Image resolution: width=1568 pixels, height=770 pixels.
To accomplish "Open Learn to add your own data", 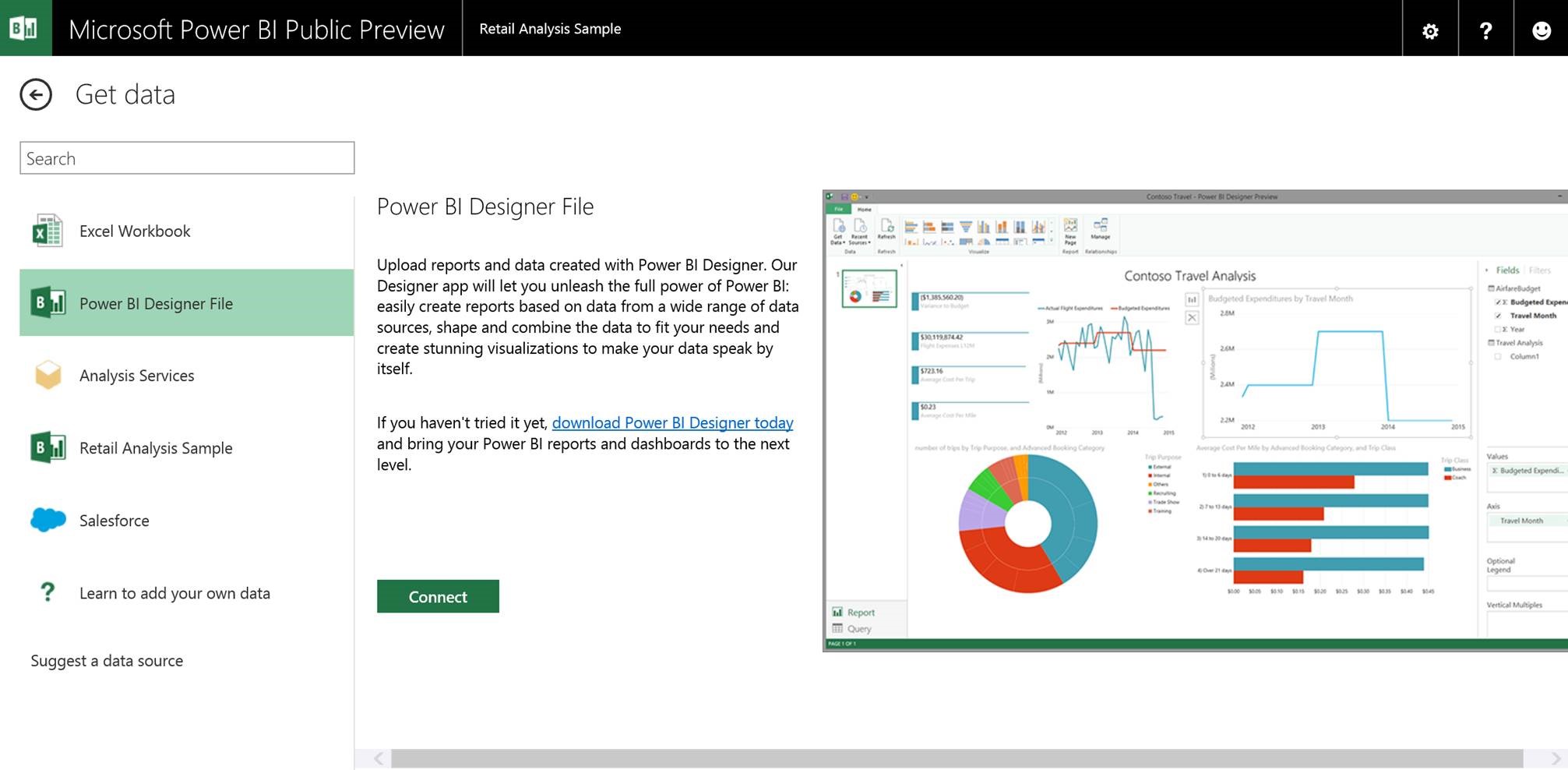I will coord(174,593).
